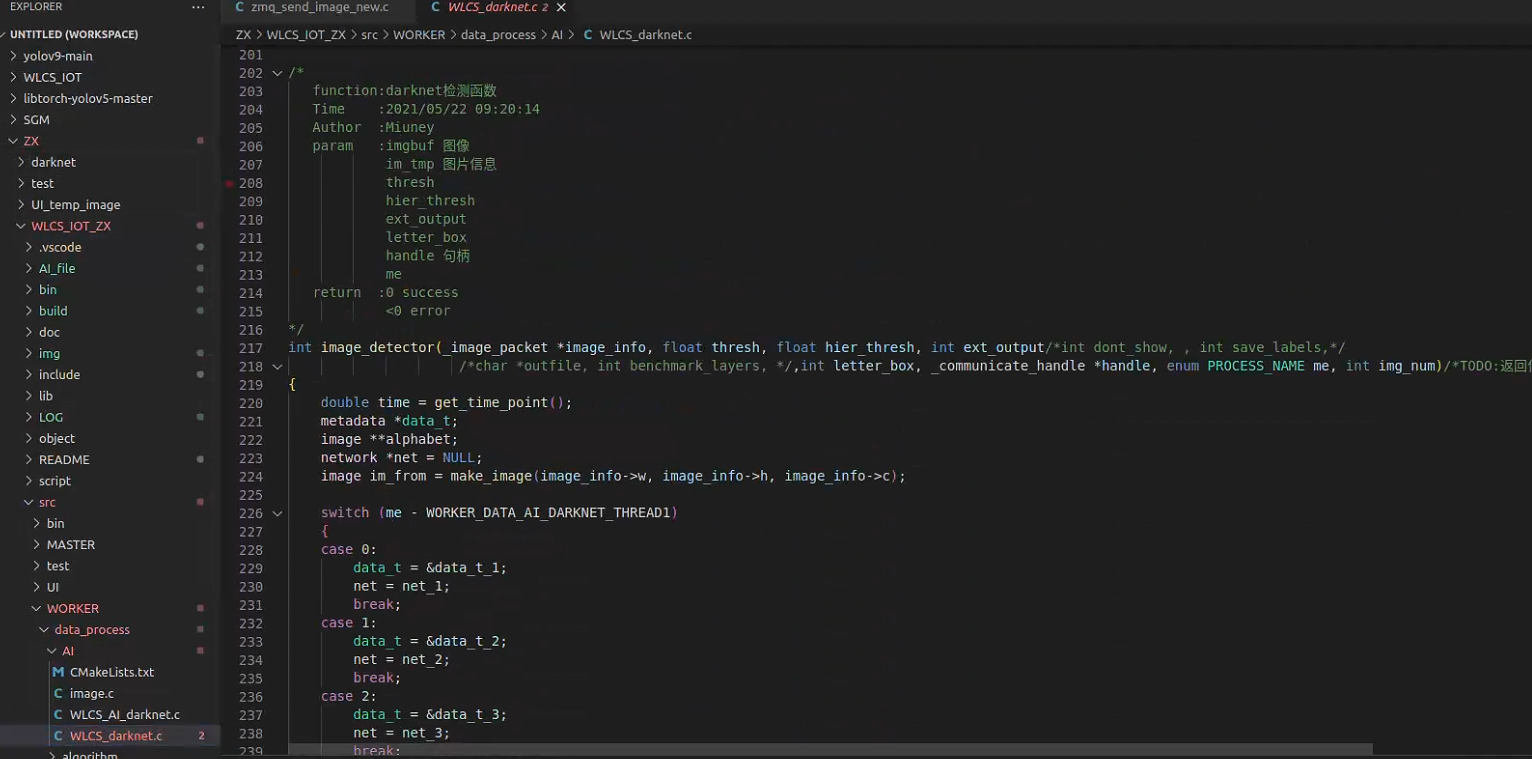Click breadcrumb segment data_process

(x=500, y=35)
